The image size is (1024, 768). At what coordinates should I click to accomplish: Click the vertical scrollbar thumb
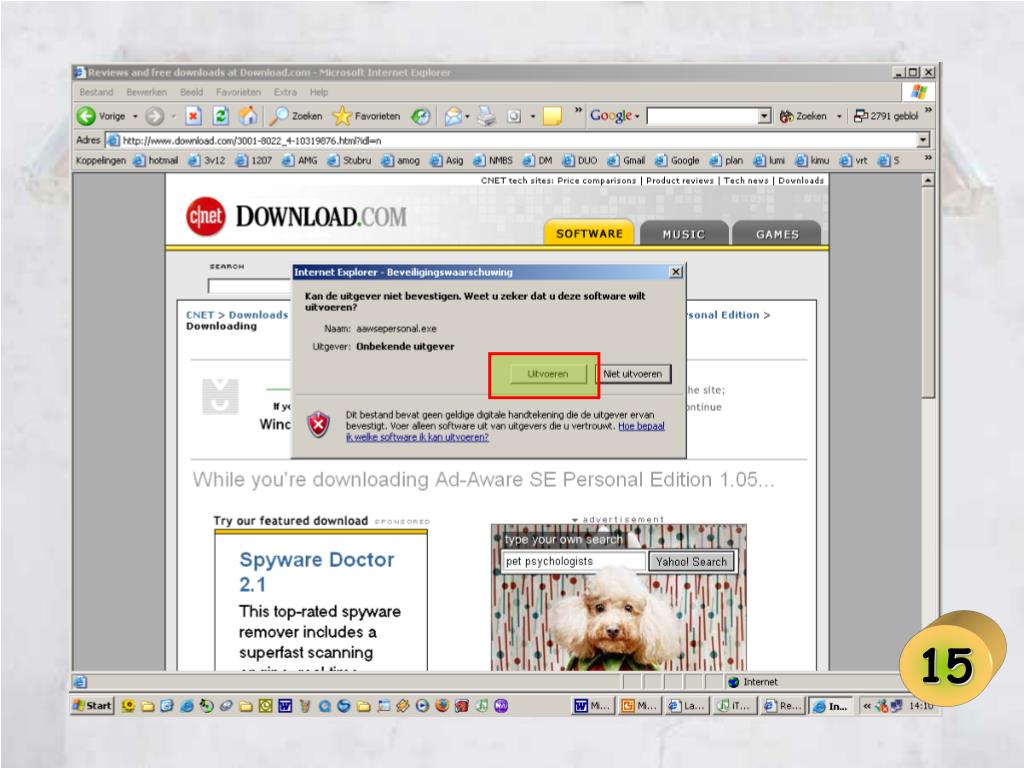pos(928,293)
